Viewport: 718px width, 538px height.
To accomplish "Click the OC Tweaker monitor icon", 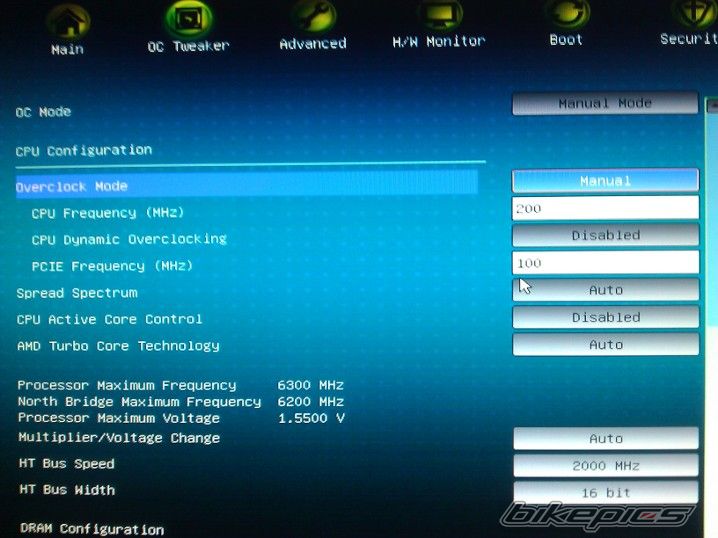I will 188,18.
